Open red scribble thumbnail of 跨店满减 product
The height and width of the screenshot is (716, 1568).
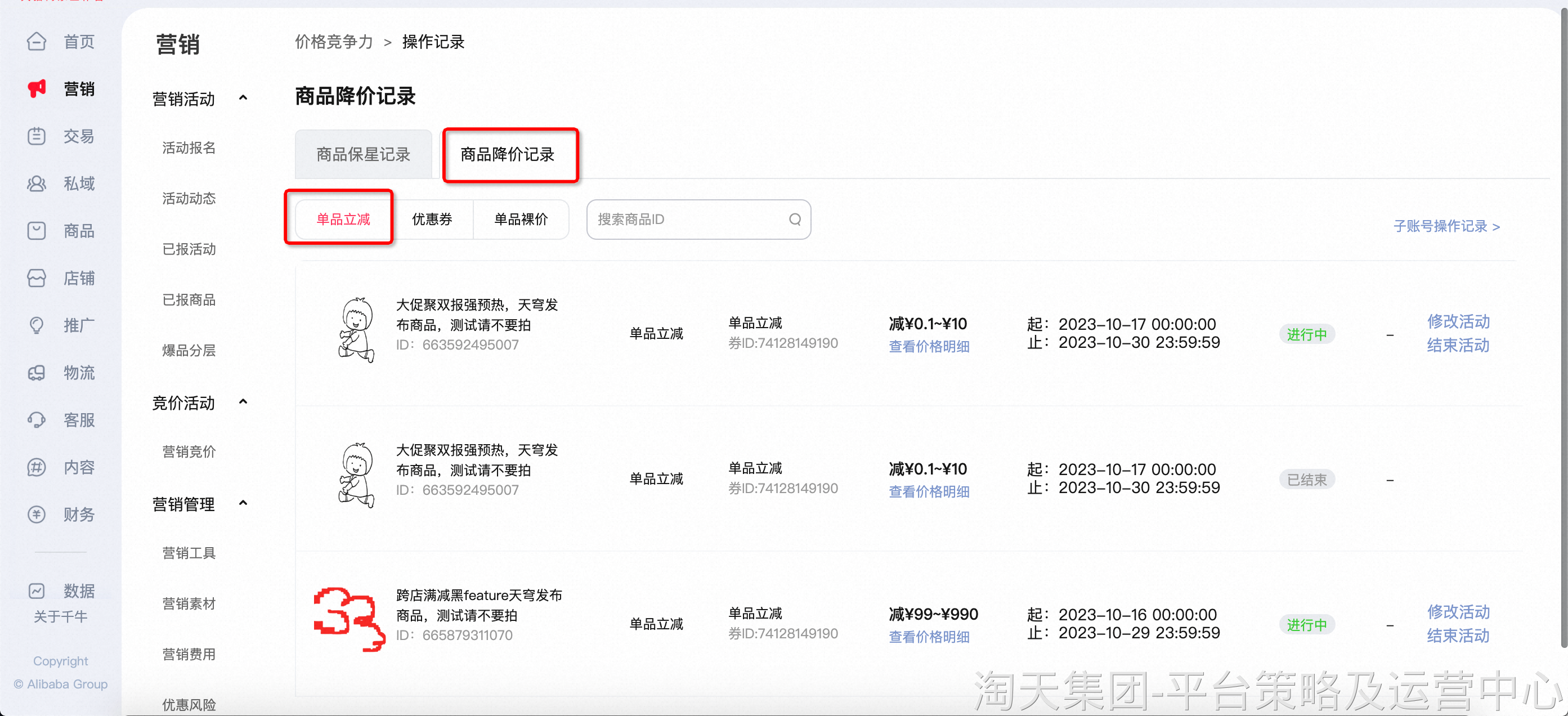pyautogui.click(x=350, y=619)
